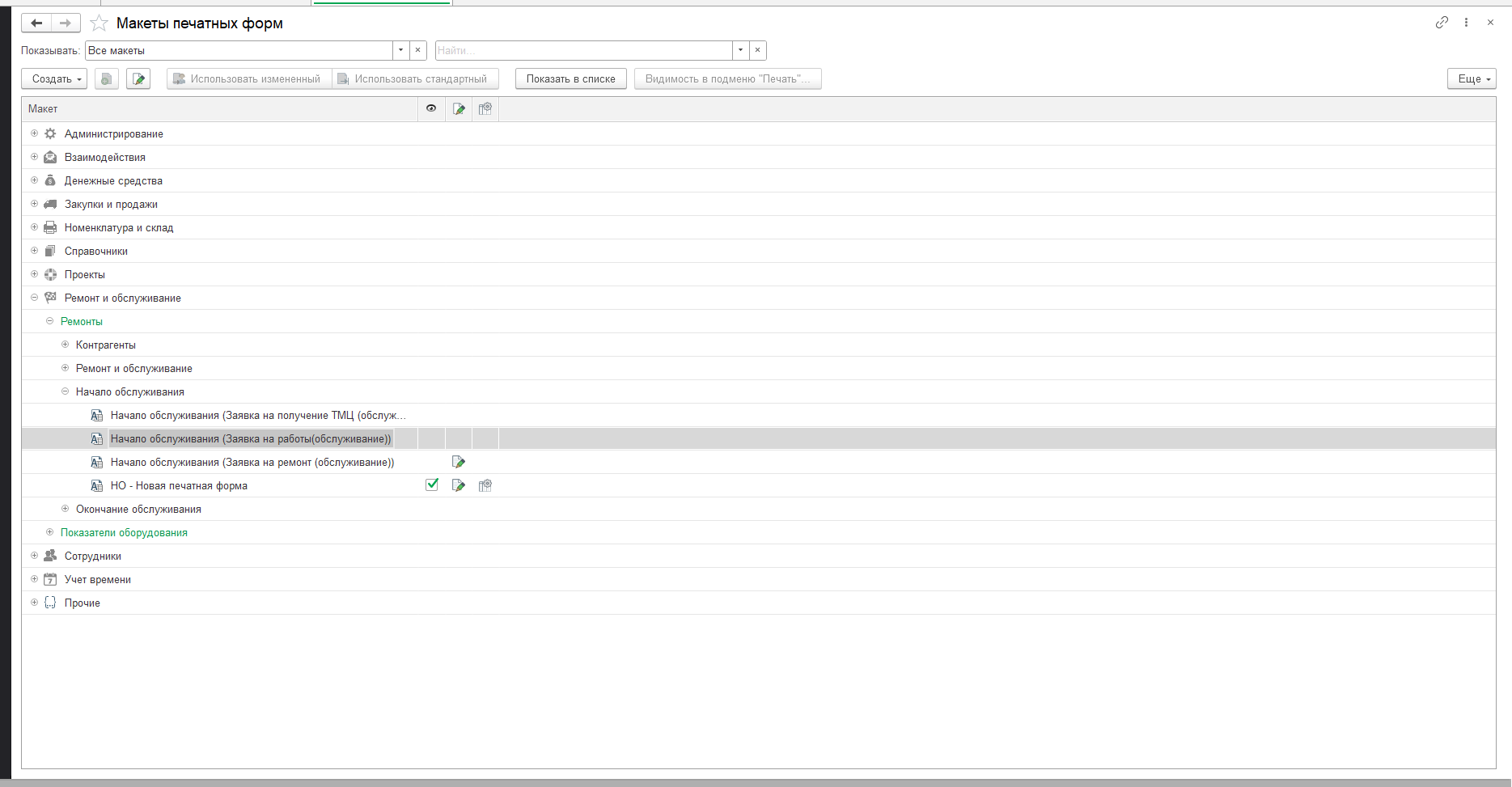Click the Закупки и продажи truck icon
The image size is (1512, 787).
(50, 204)
